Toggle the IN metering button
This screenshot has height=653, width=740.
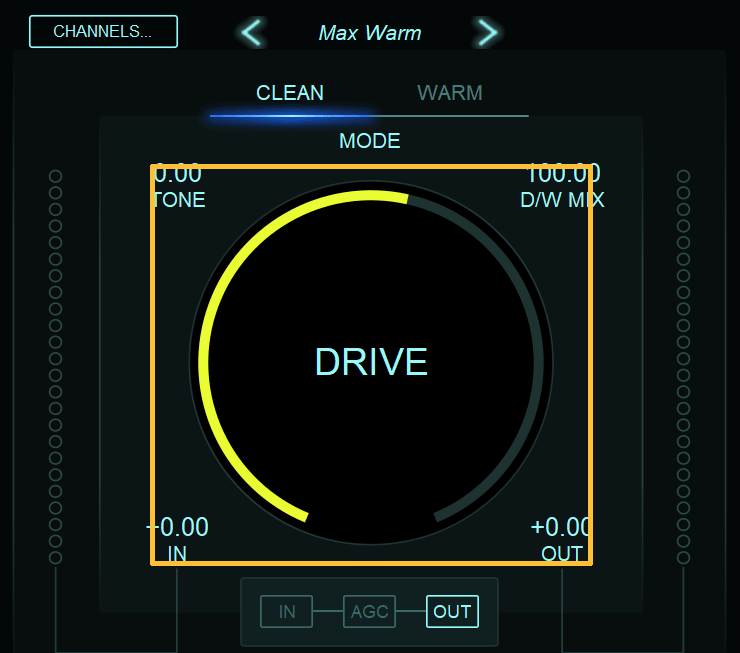click(x=286, y=611)
